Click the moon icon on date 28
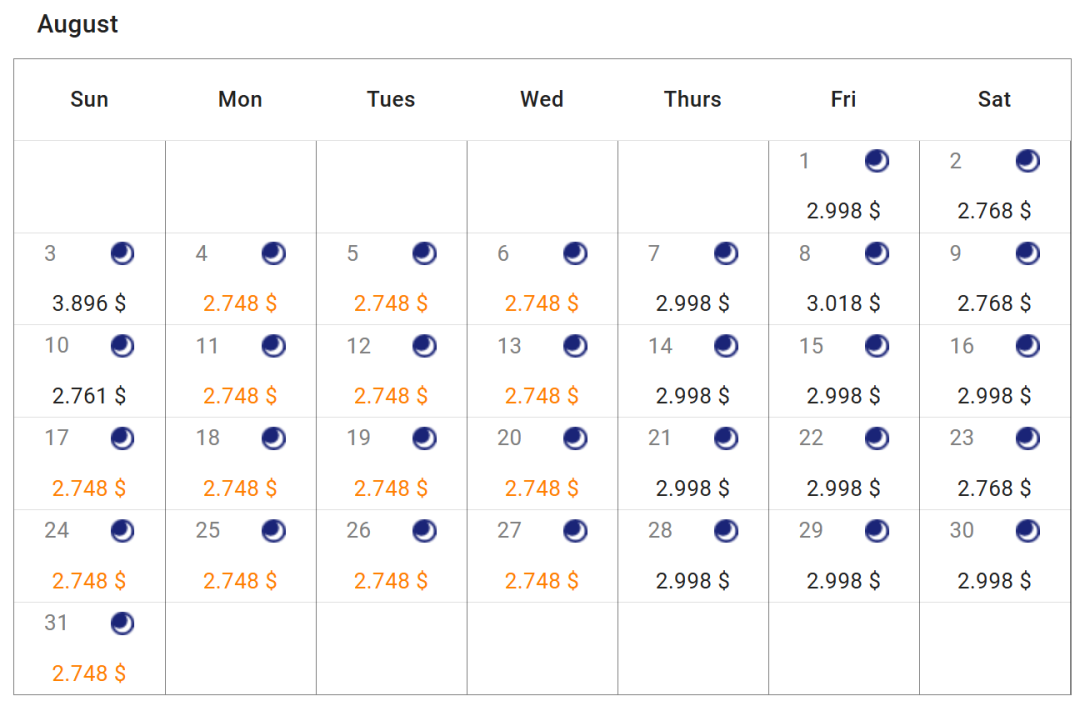Viewport: 1080px width, 706px height. (x=725, y=531)
